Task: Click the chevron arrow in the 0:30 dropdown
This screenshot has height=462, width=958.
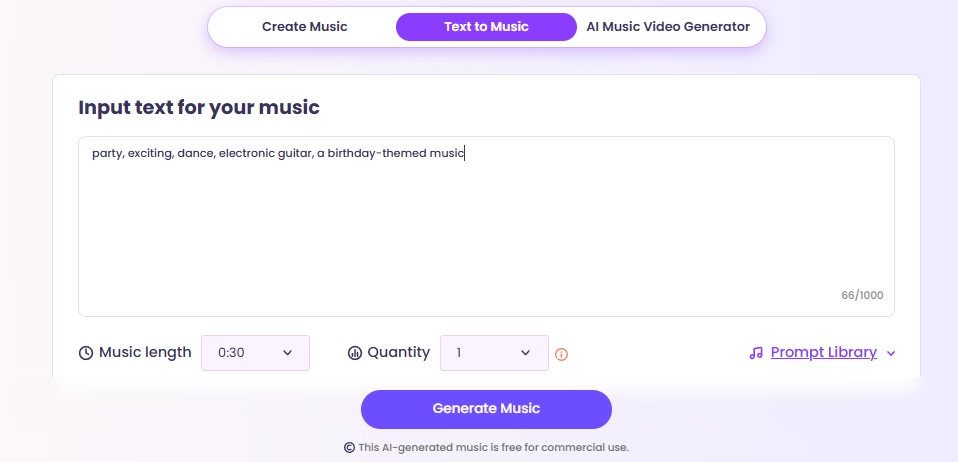Action: point(288,353)
